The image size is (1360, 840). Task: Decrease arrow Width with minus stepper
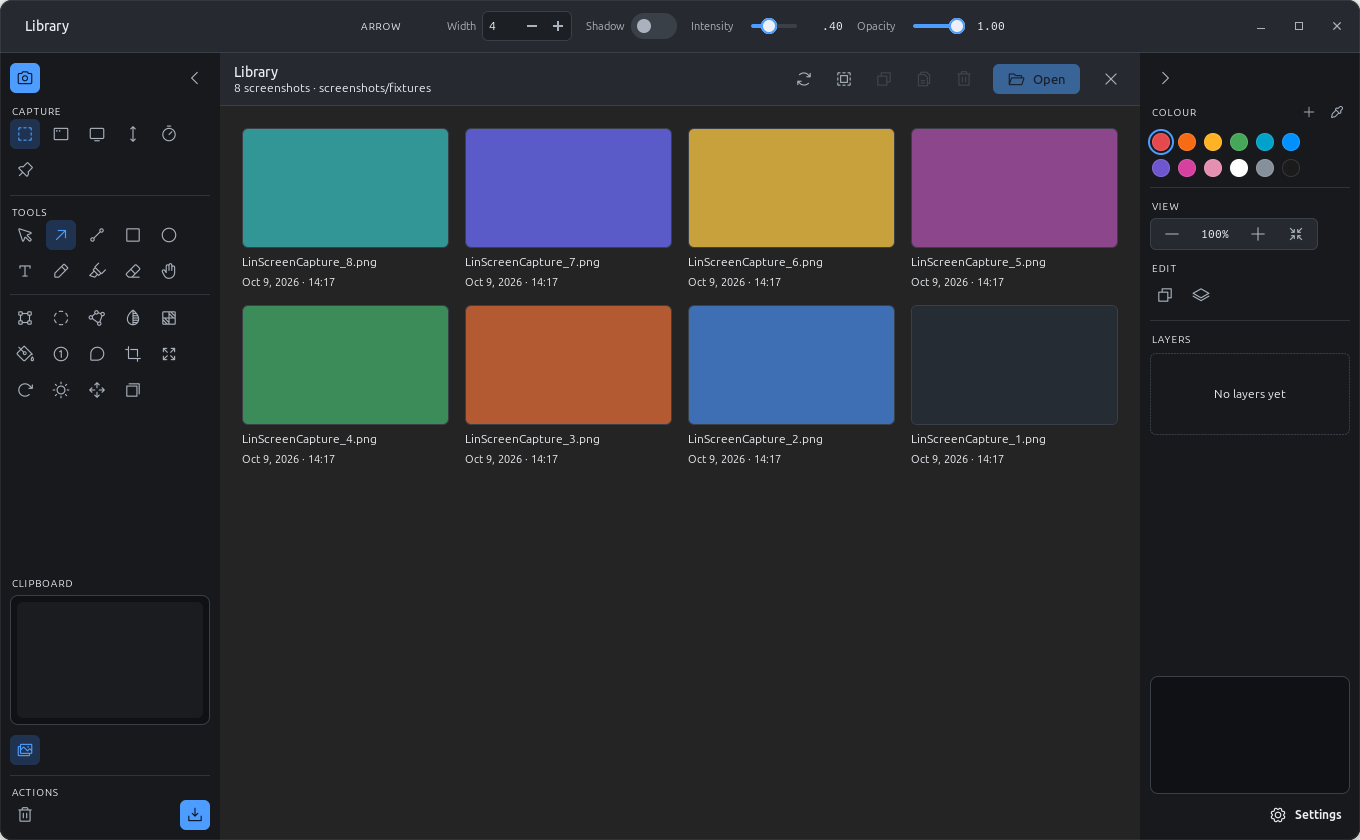532,26
